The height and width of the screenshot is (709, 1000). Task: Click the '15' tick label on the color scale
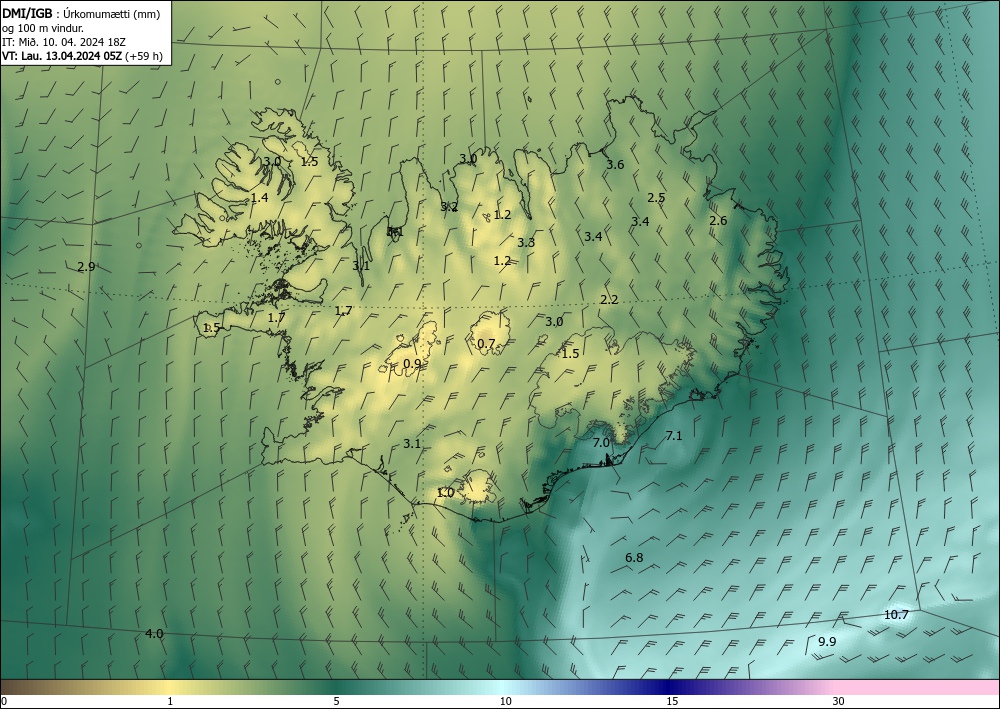point(672,702)
